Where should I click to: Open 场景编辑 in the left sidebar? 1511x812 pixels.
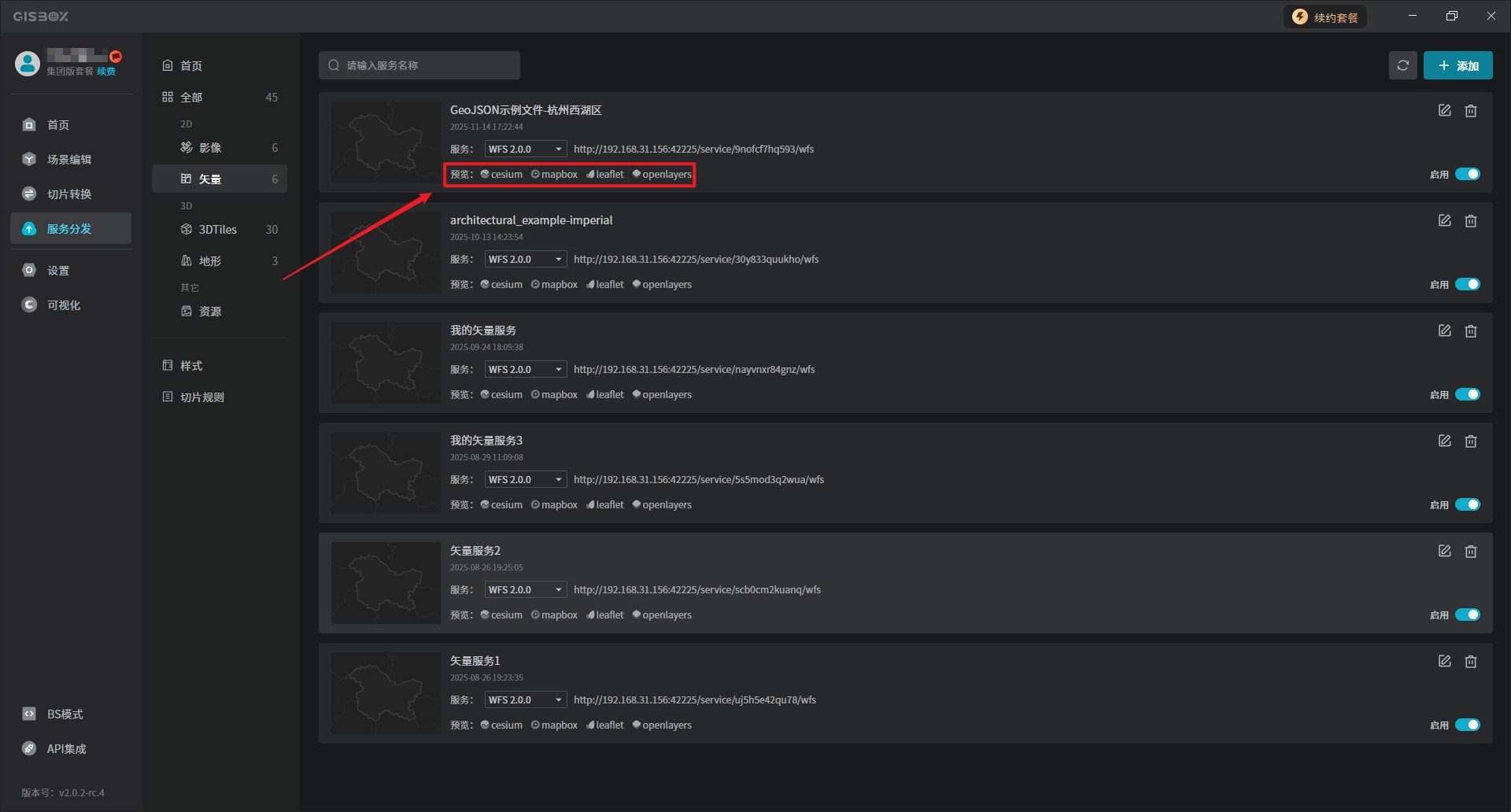pyautogui.click(x=69, y=160)
